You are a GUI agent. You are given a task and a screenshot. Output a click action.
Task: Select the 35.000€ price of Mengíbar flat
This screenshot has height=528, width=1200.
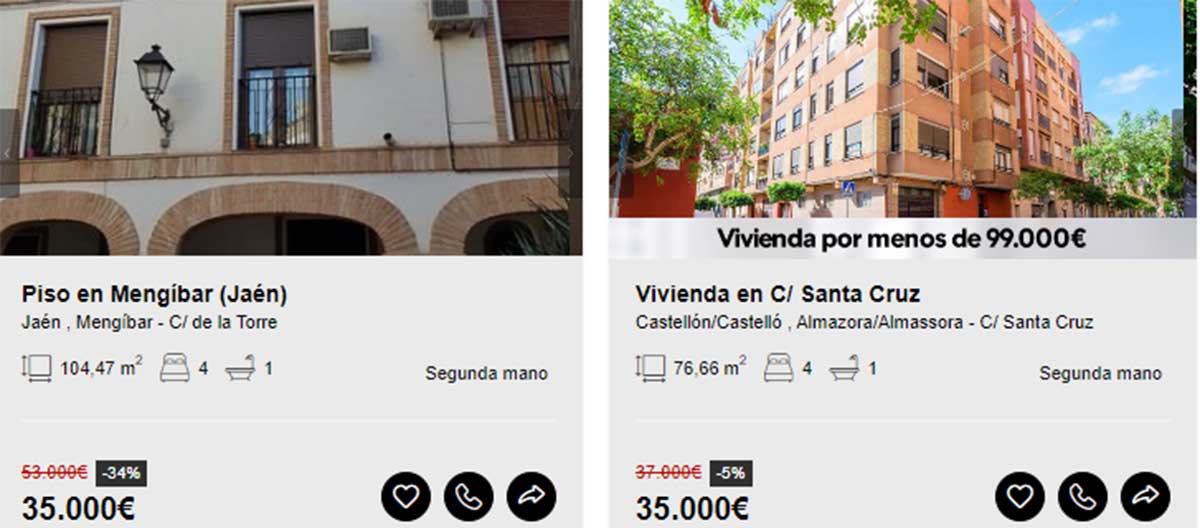coord(78,508)
